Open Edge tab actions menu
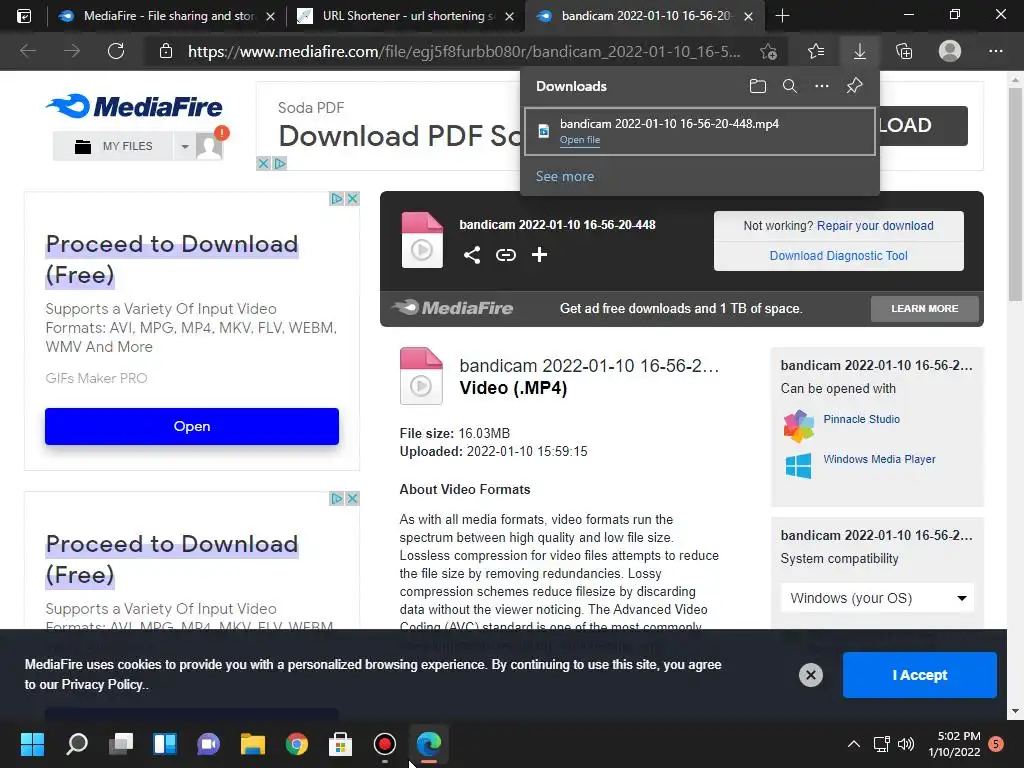The height and width of the screenshot is (768, 1024). [x=24, y=16]
